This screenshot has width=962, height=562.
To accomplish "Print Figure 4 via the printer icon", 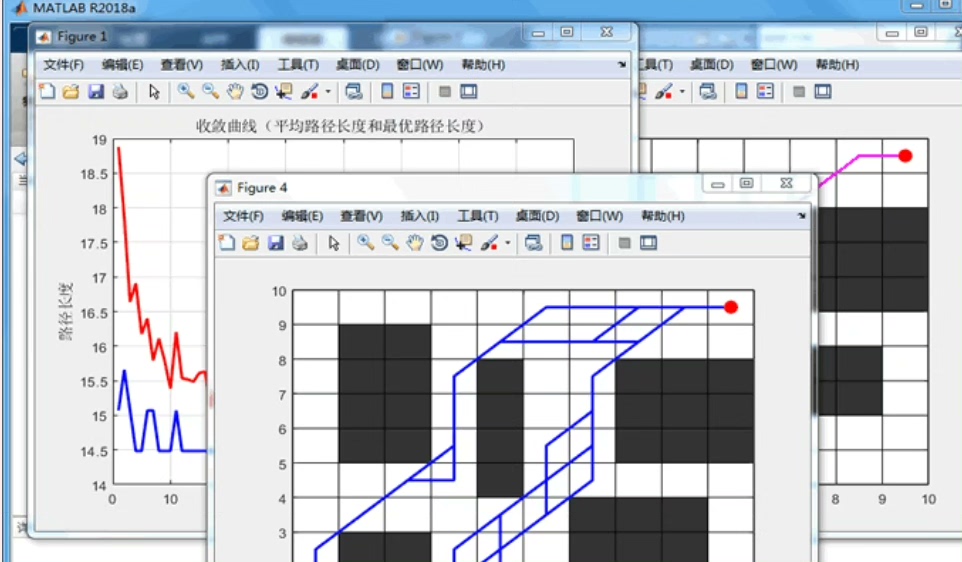I will pos(300,242).
